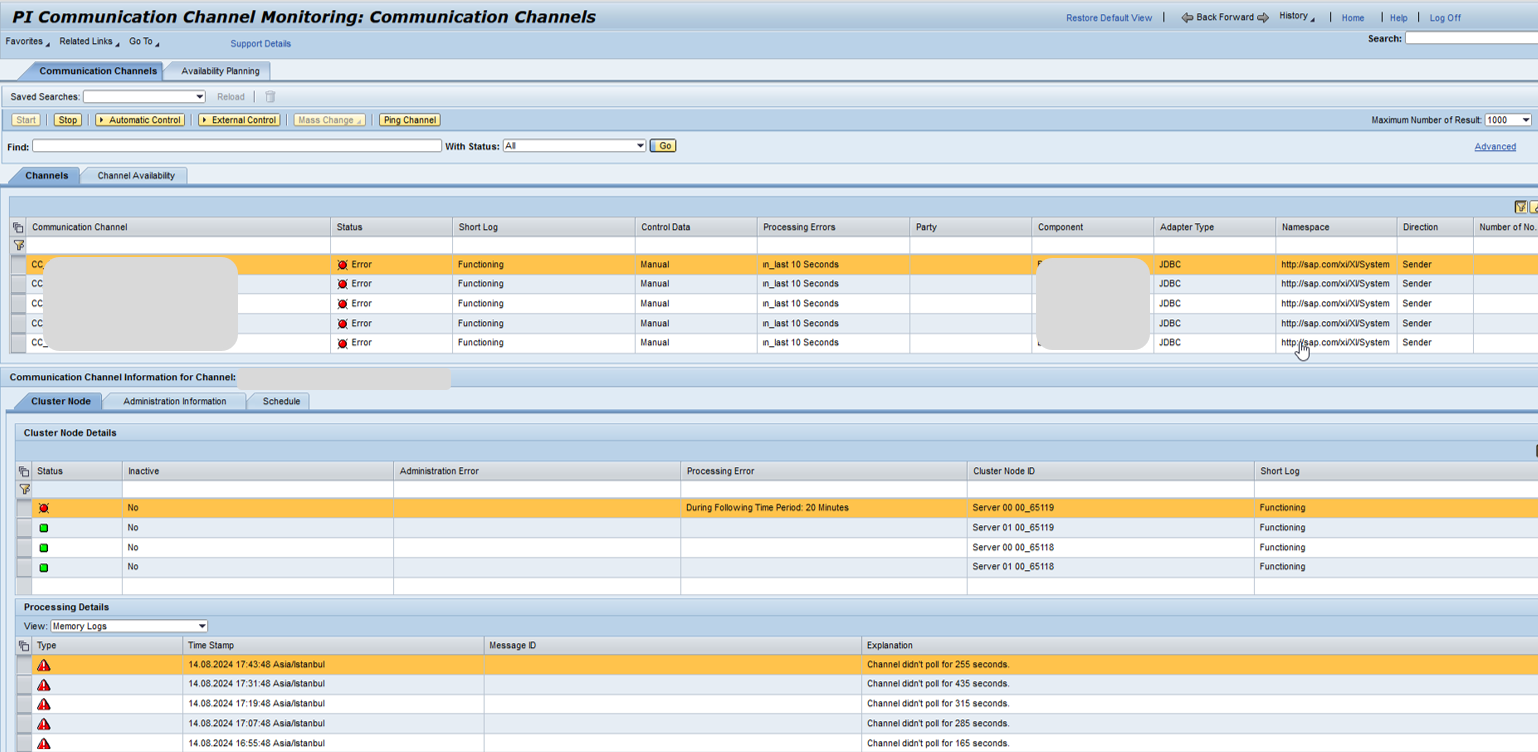
Task: Click into the Find input field
Action: click(x=237, y=146)
